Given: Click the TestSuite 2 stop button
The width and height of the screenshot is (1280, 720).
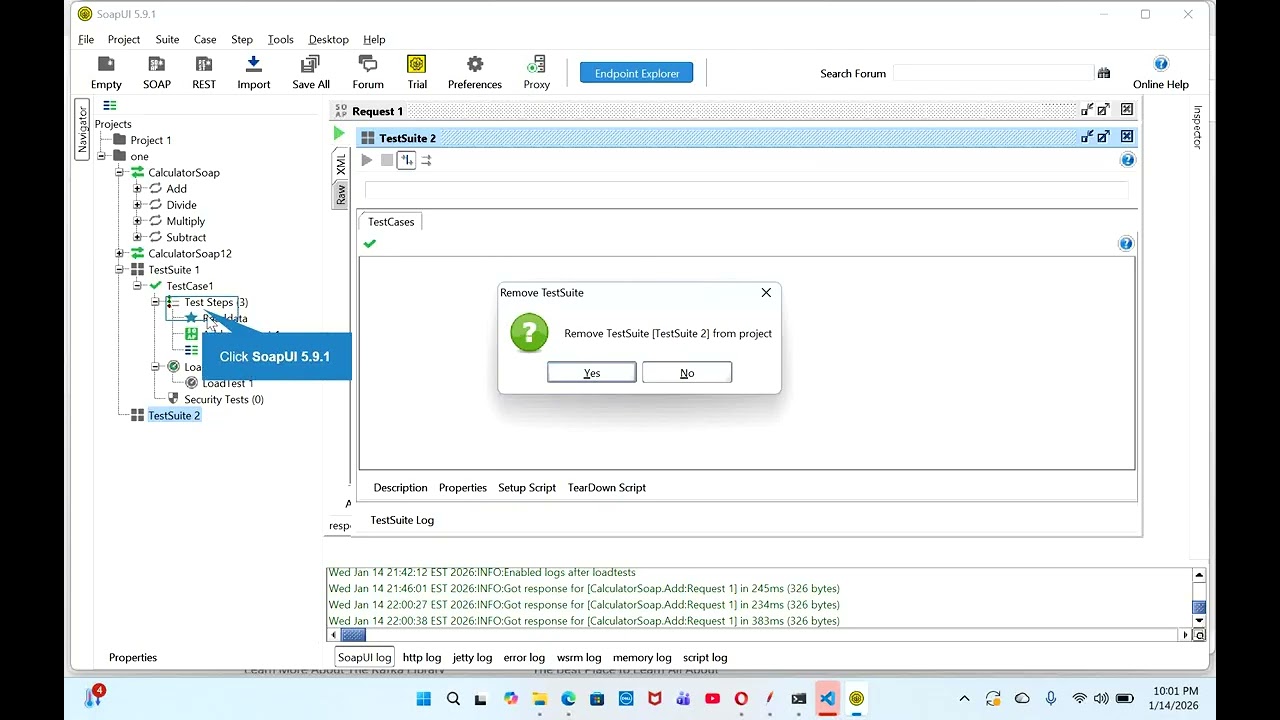Looking at the screenshot, I should coord(387,160).
